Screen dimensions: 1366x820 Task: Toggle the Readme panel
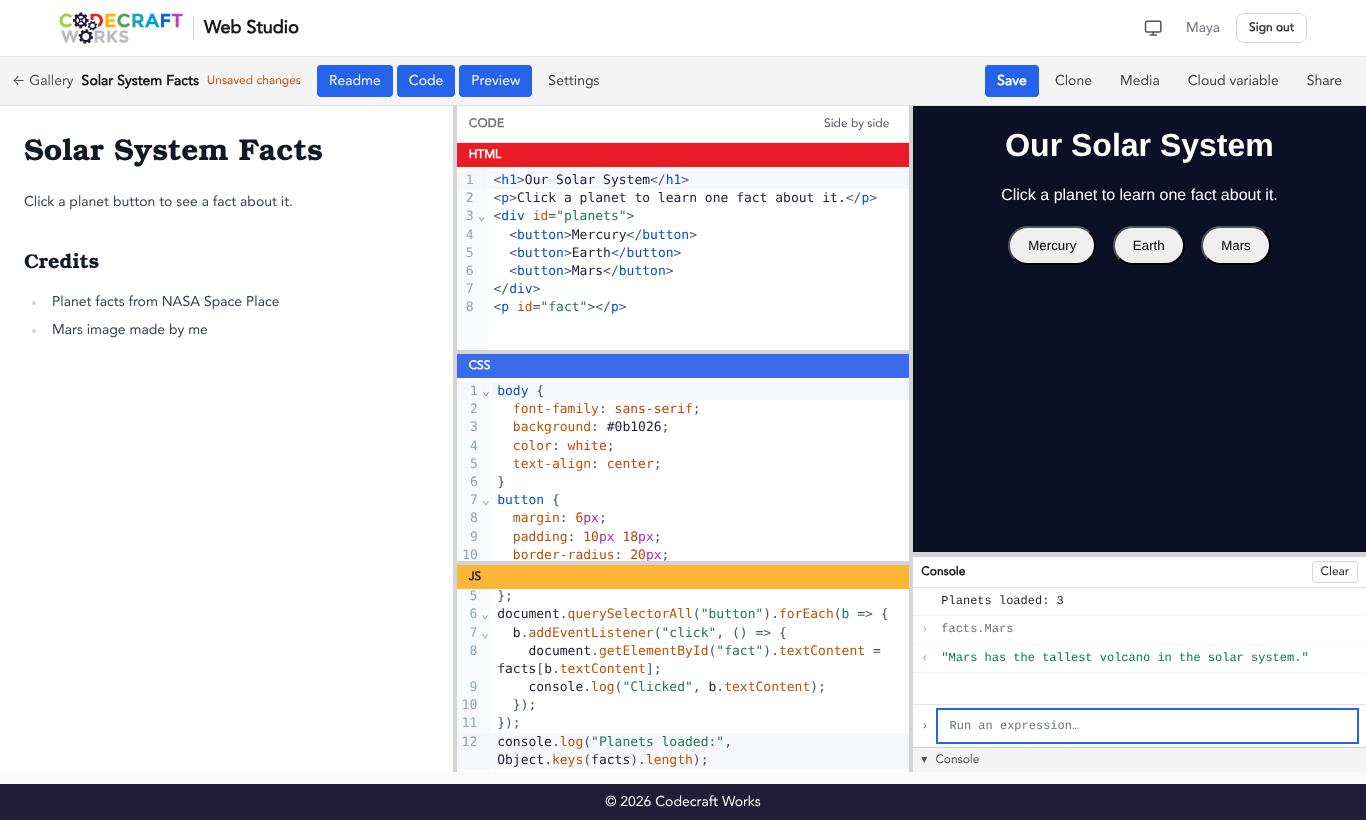[x=355, y=81]
